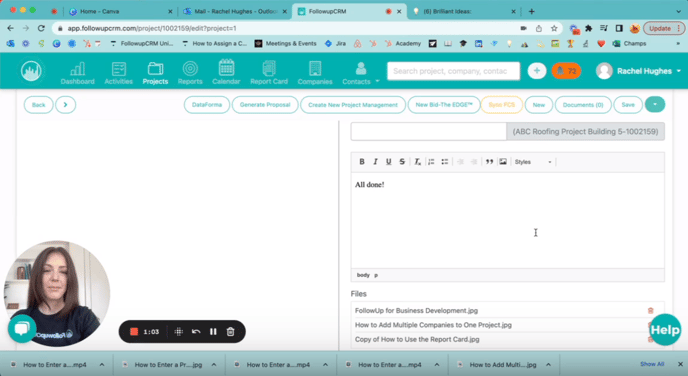
Task: Open the Help chat bubble
Action: 665,329
